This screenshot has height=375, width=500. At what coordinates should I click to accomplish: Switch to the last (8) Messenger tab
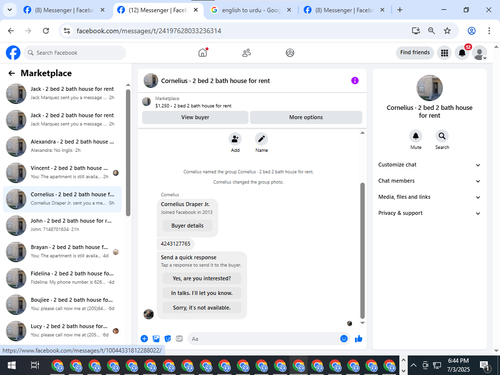[344, 10]
